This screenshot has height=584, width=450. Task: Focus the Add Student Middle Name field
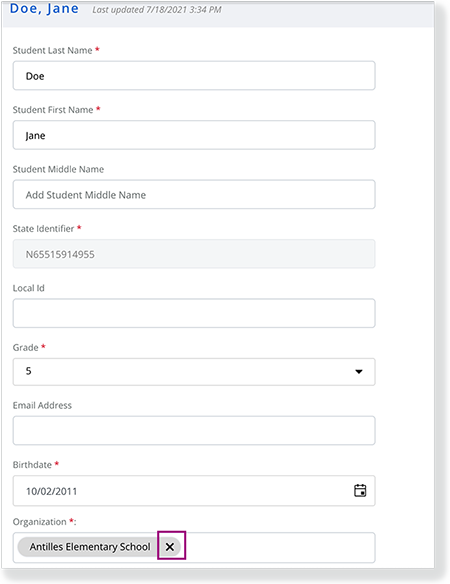(194, 194)
